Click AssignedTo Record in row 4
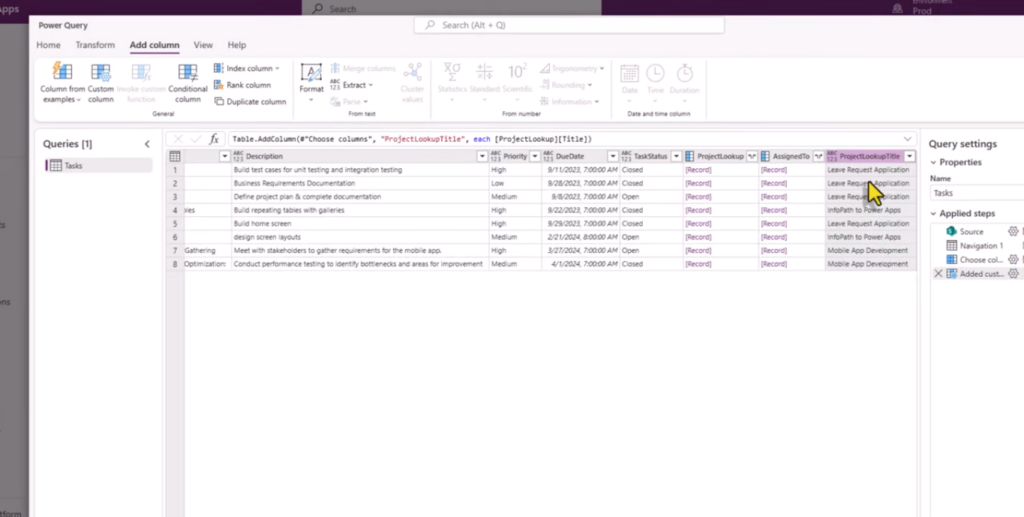This screenshot has width=1024, height=517. pyautogui.click(x=773, y=210)
